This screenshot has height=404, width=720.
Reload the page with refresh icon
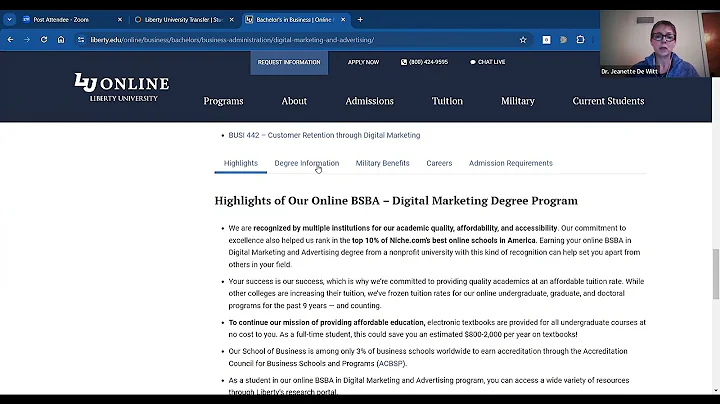(x=44, y=40)
